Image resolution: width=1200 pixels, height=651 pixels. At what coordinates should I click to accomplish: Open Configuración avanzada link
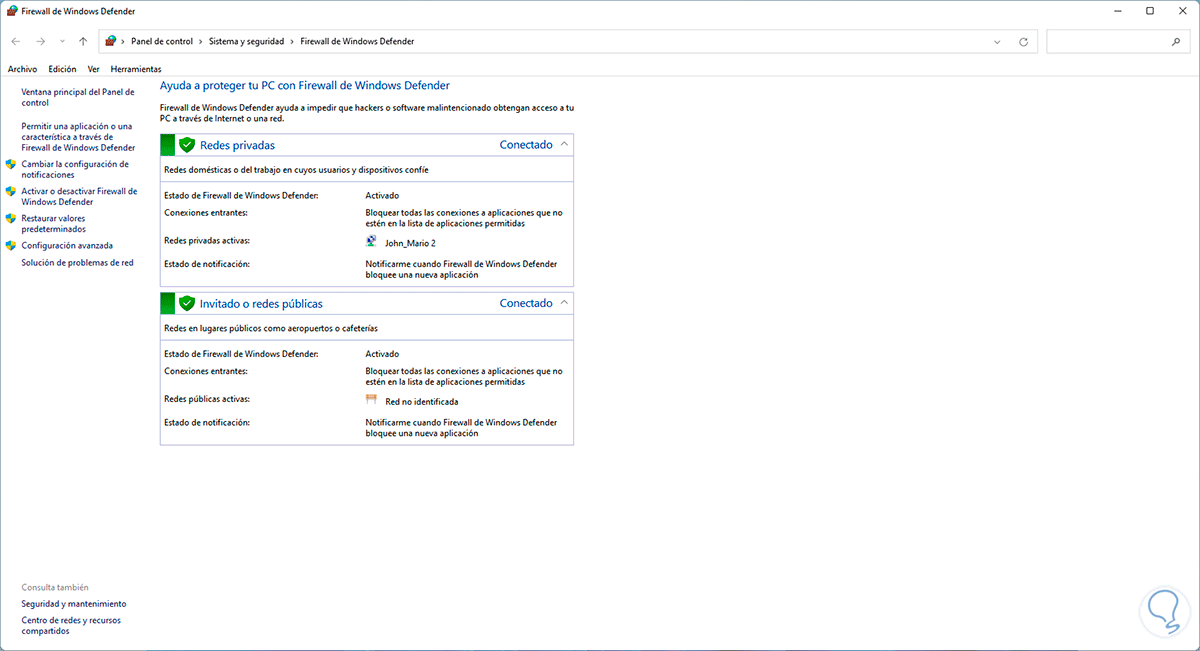point(67,245)
